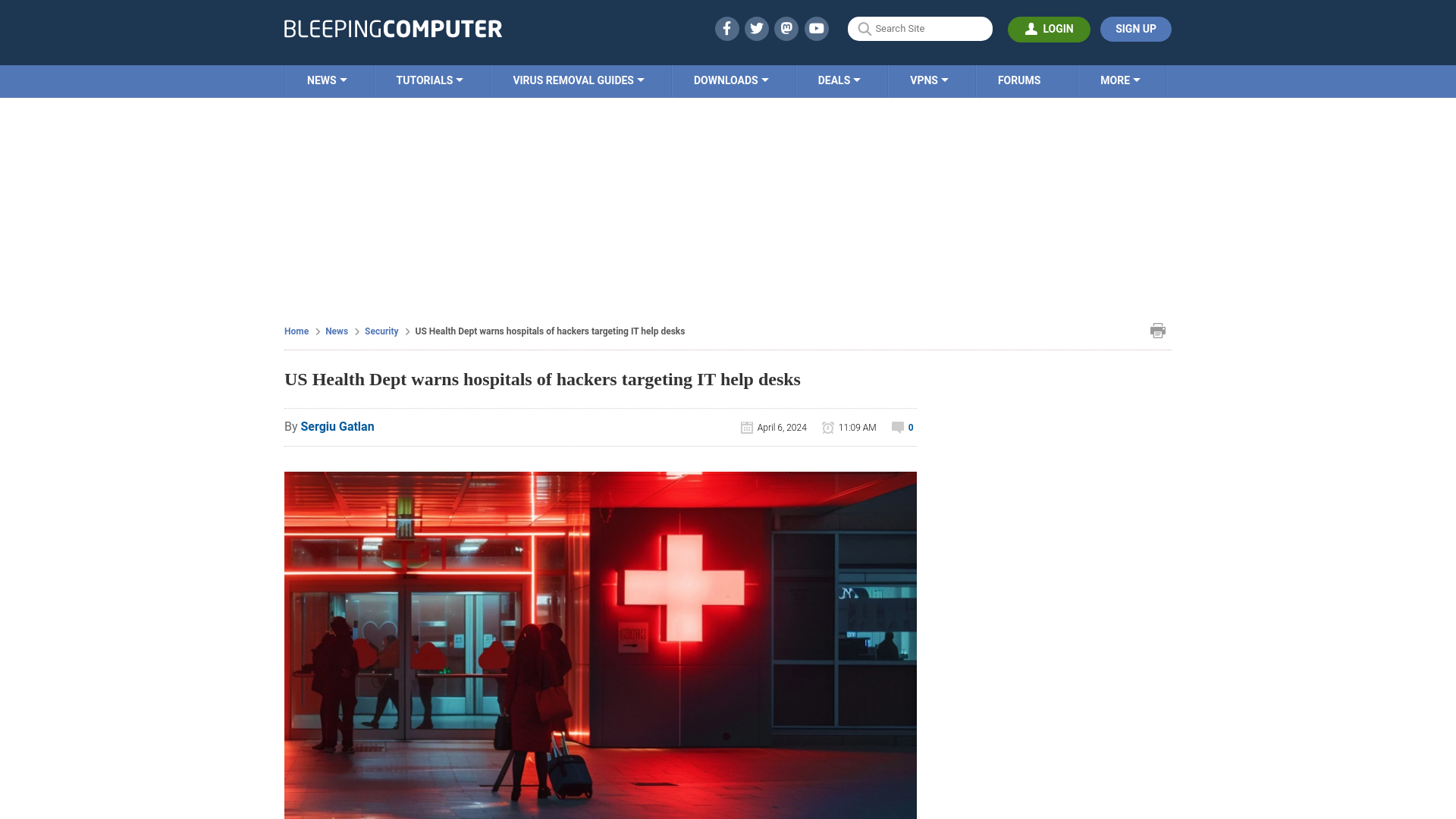The image size is (1456, 819).
Task: Expand the VIRUS REMOVAL GUIDES dropdown
Action: point(578,80)
